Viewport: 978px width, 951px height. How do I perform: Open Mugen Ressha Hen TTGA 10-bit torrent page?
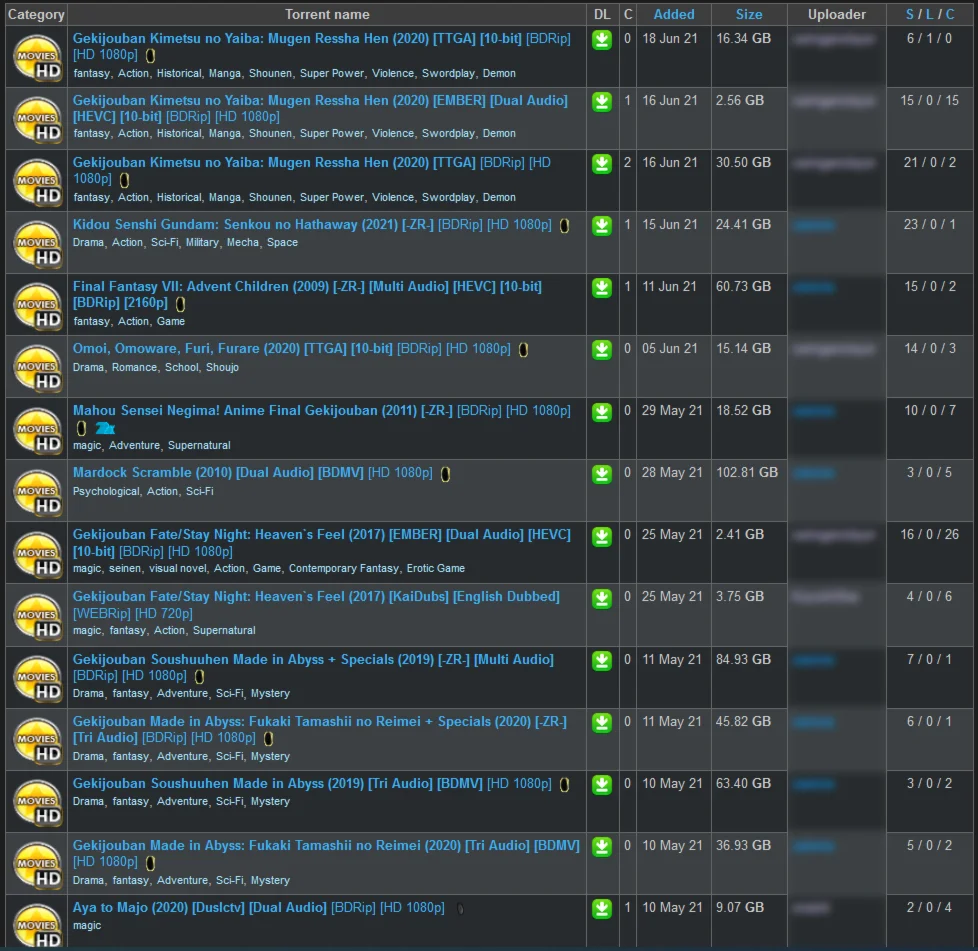(x=321, y=46)
